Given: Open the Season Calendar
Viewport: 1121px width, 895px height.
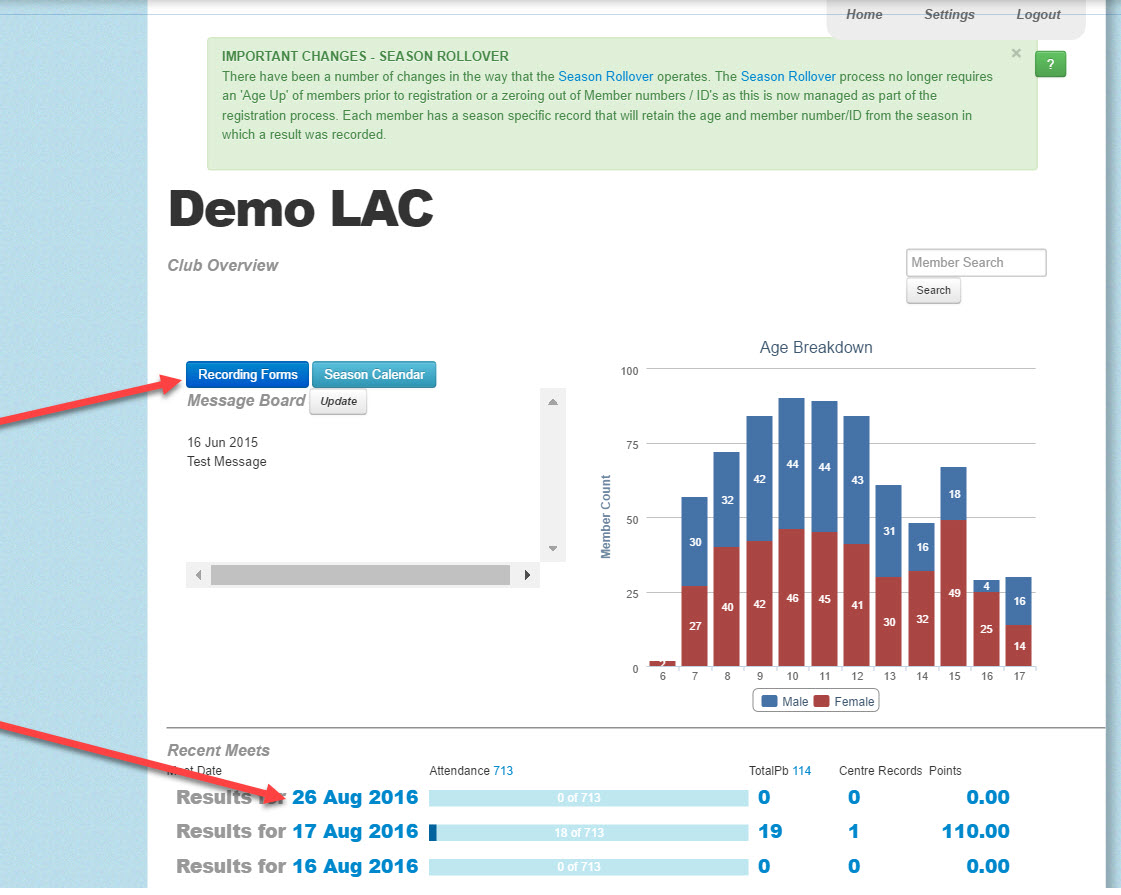Looking at the screenshot, I should (374, 374).
